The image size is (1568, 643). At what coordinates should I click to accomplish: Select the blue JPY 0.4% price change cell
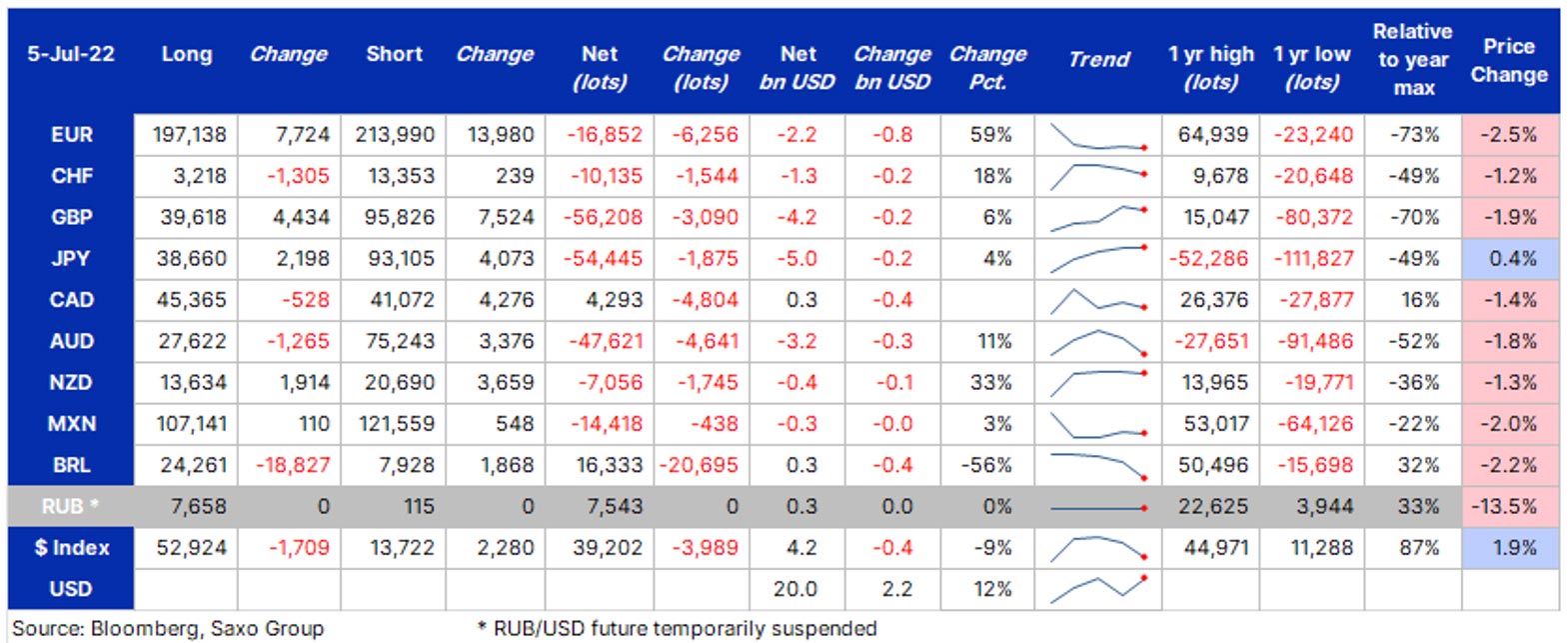click(x=1511, y=259)
